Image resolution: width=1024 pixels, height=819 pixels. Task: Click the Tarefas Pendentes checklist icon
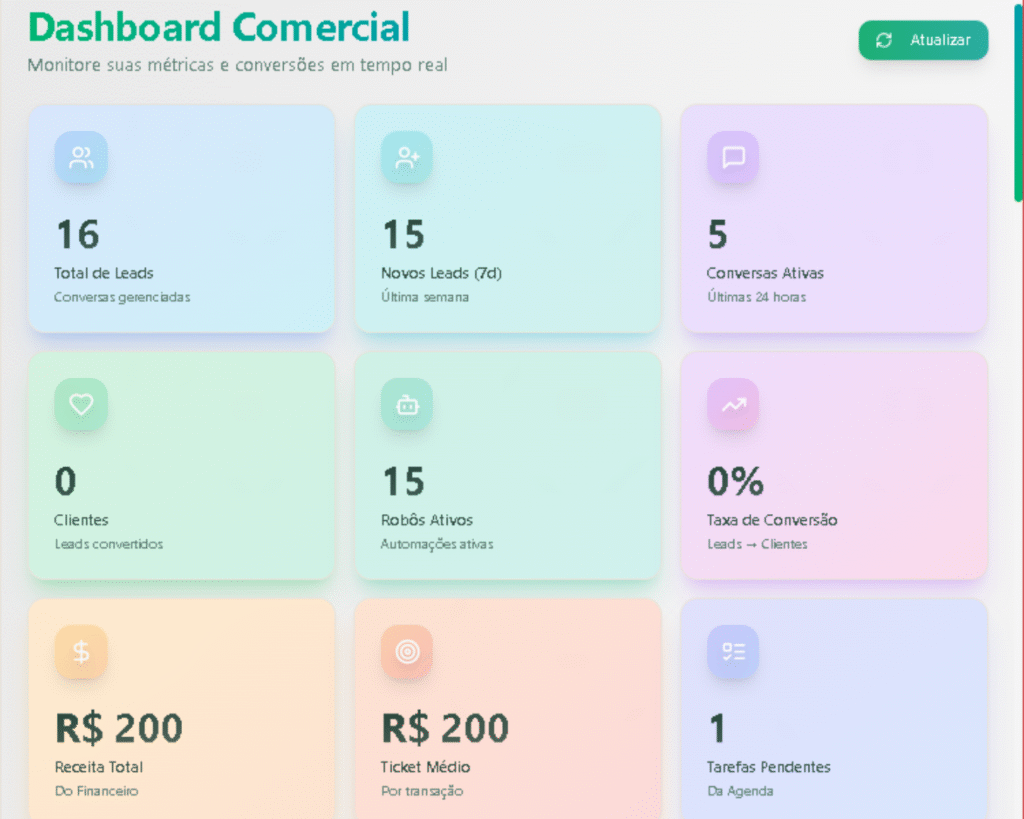click(733, 651)
